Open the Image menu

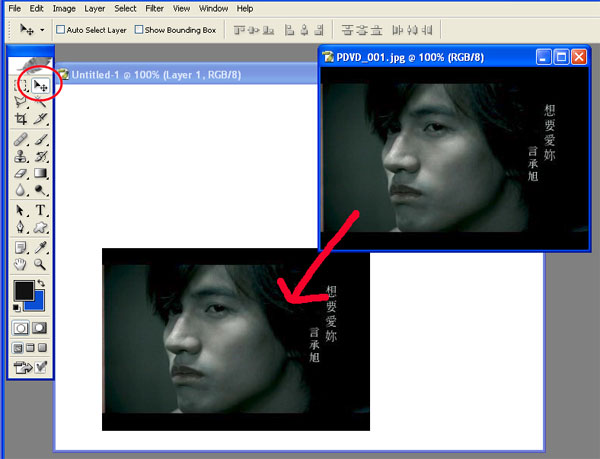pyautogui.click(x=64, y=8)
